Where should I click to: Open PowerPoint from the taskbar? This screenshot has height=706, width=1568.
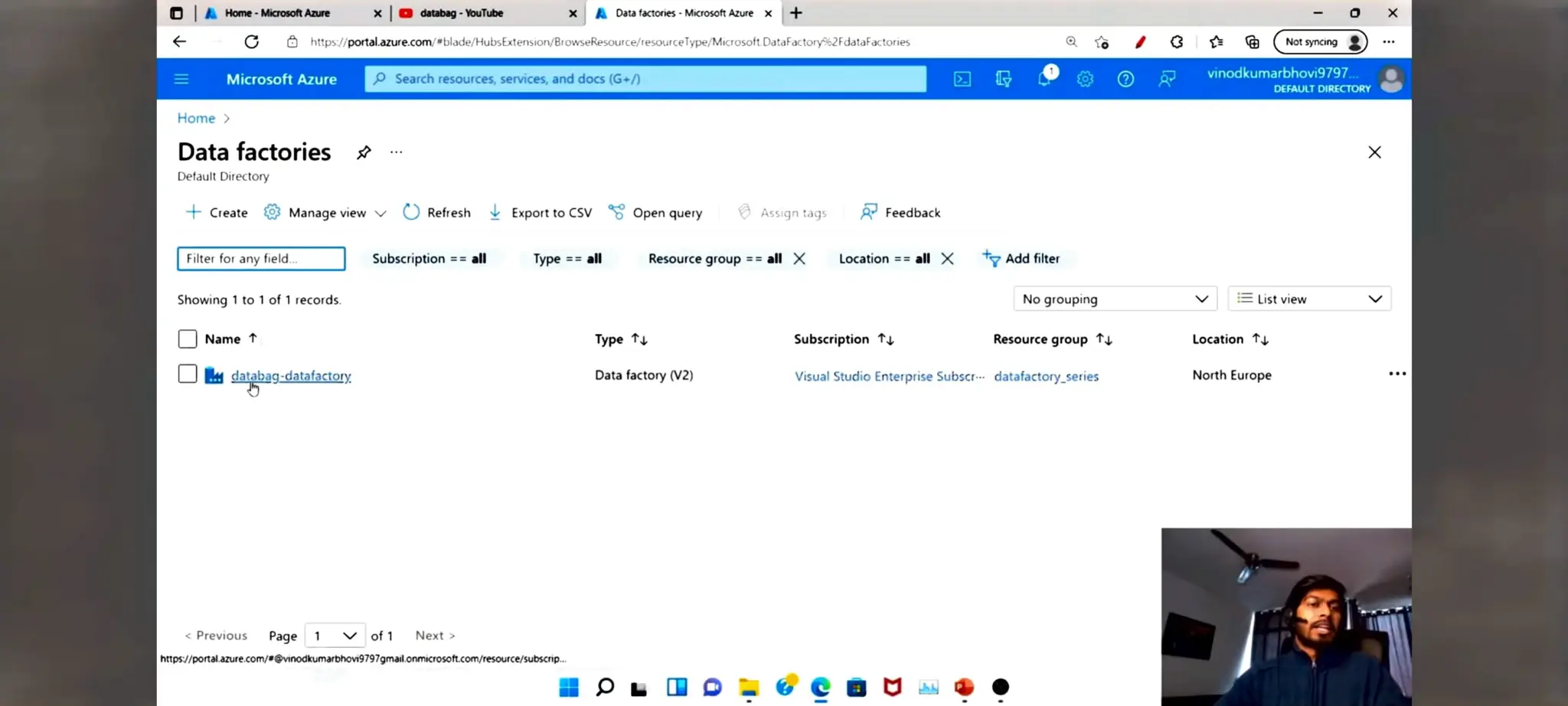click(x=964, y=688)
